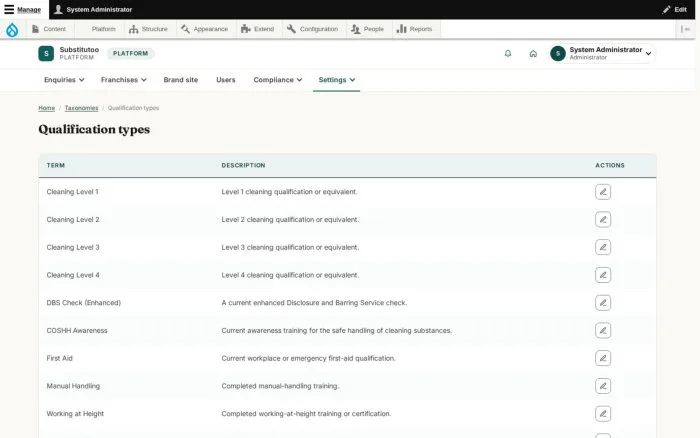The height and width of the screenshot is (438, 700).
Task: Click the Substitutoo S logo
Action: point(46,54)
